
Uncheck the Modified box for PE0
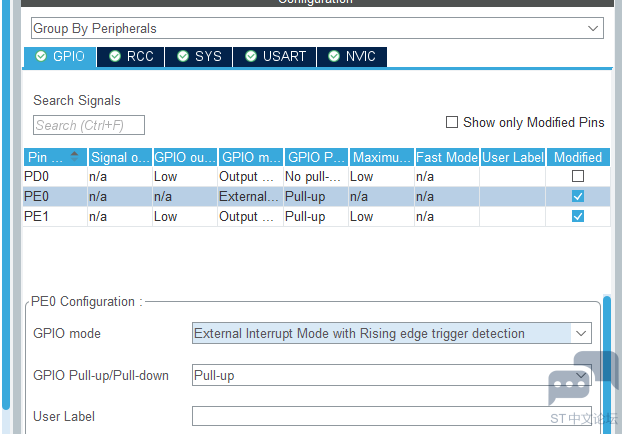click(x=577, y=196)
